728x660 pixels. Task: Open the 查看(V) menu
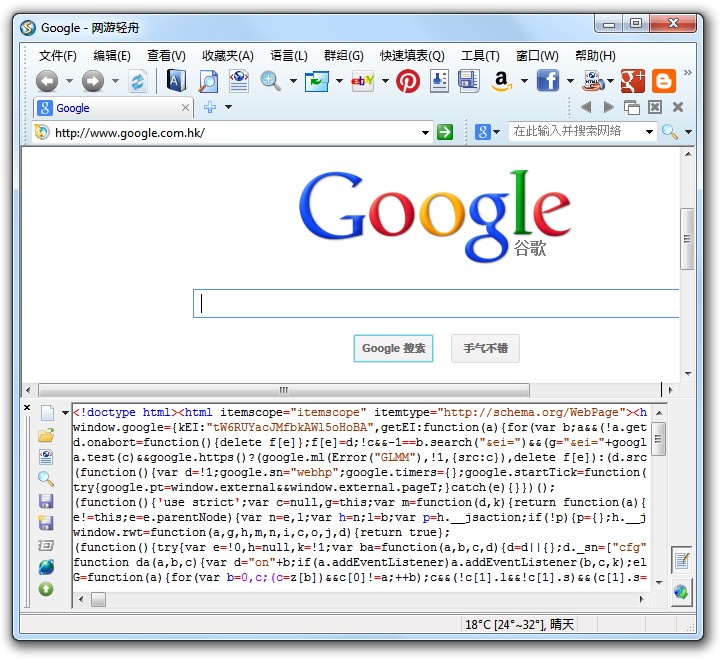coord(166,56)
